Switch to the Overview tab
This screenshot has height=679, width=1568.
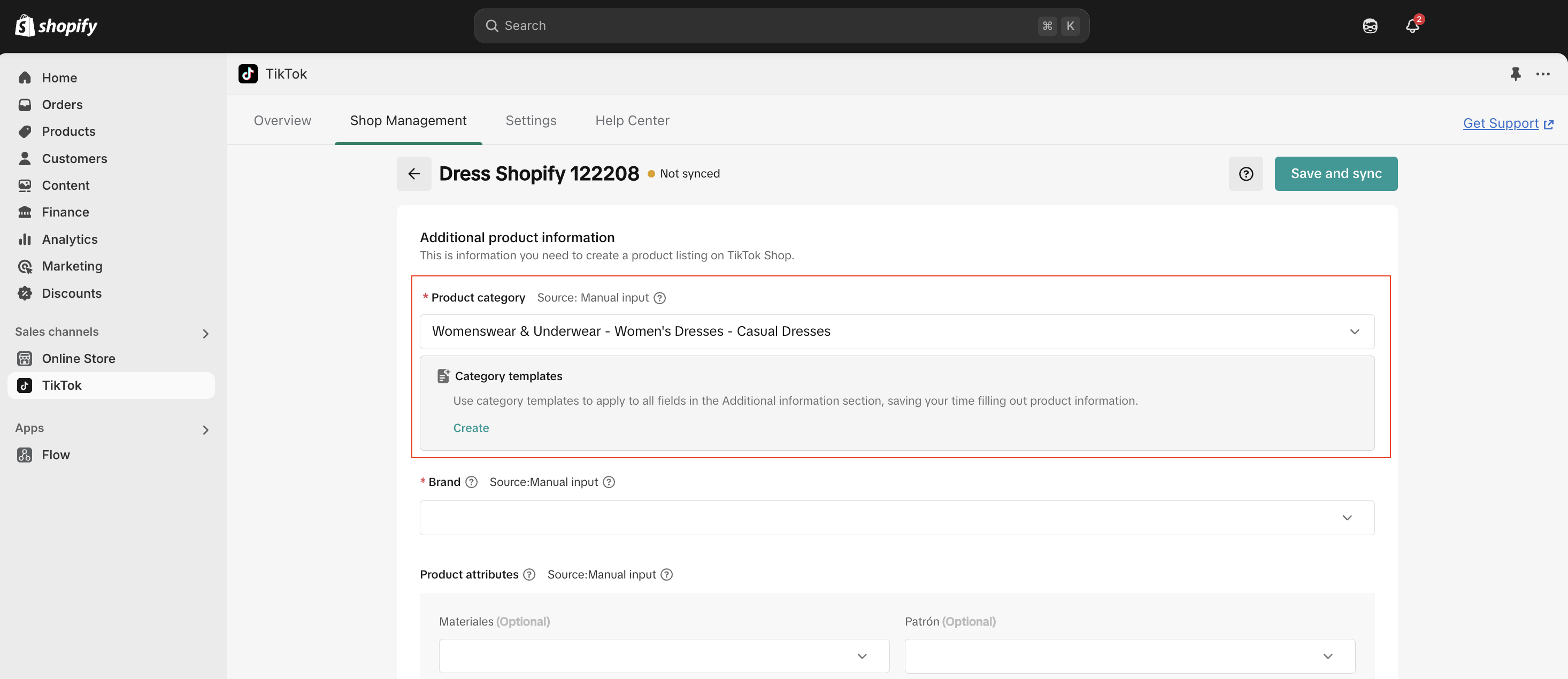click(x=282, y=120)
